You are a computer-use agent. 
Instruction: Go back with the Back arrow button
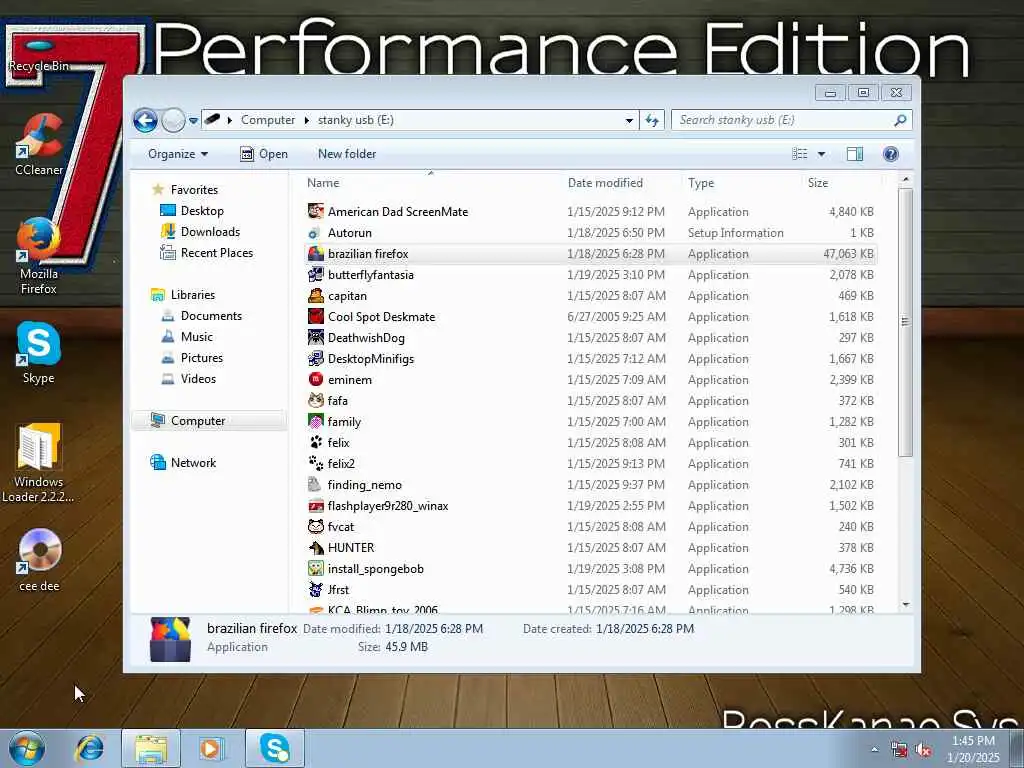click(145, 120)
